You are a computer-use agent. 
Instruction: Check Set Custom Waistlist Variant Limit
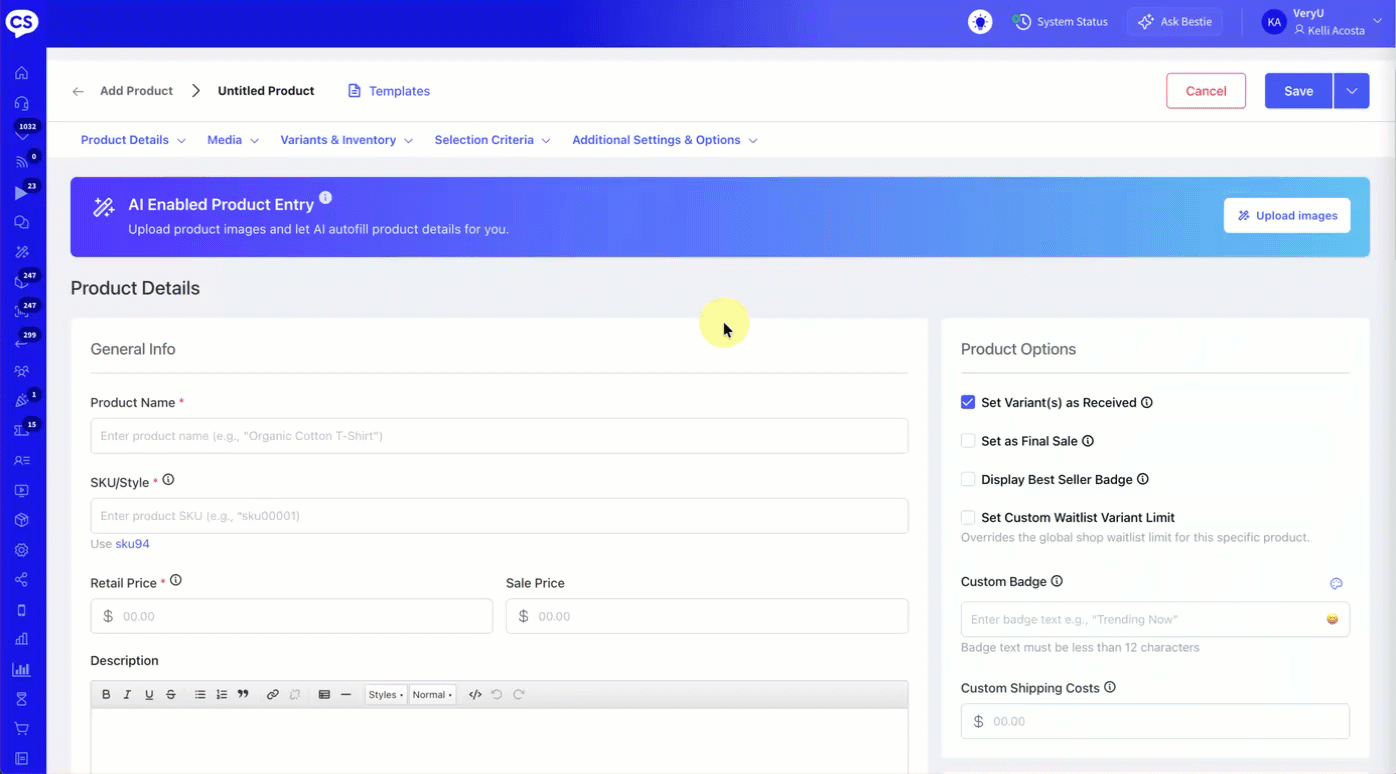click(x=968, y=518)
